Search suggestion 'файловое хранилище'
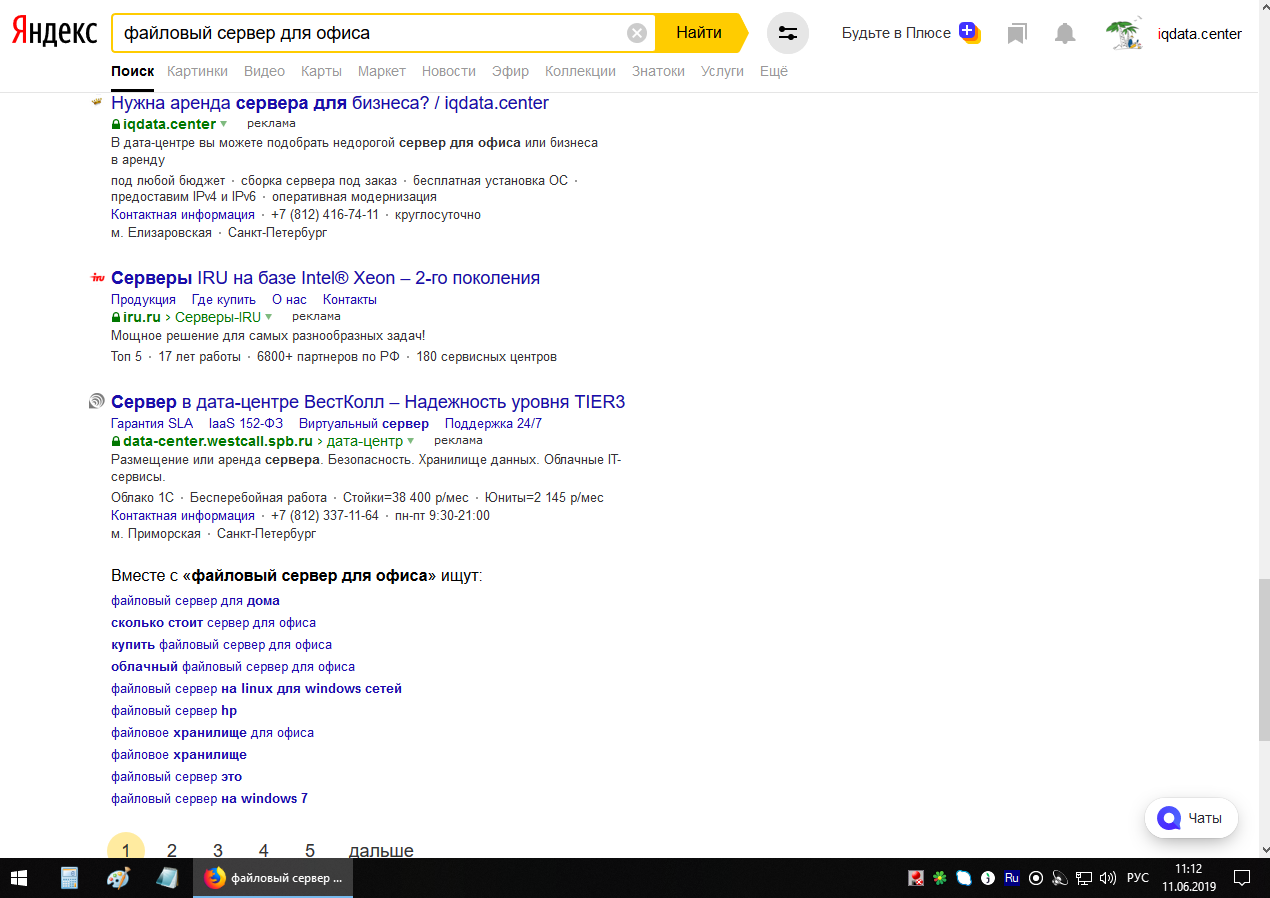Viewport: 1270px width, 898px height. coord(179,755)
